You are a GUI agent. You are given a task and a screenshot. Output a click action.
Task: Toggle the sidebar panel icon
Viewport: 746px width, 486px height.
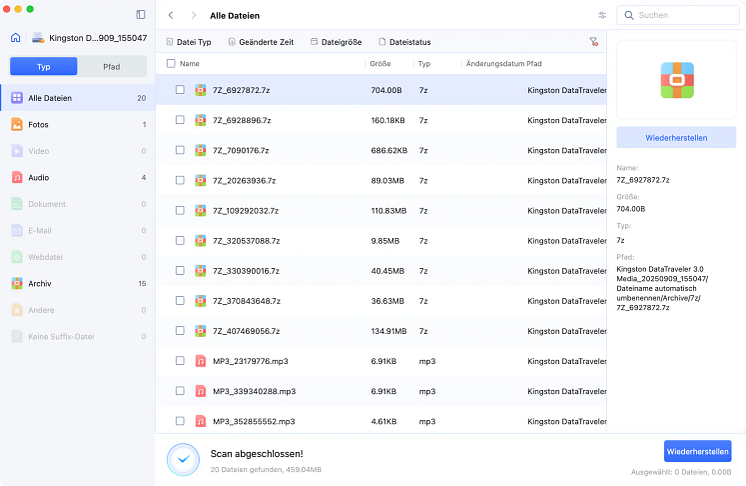point(141,15)
